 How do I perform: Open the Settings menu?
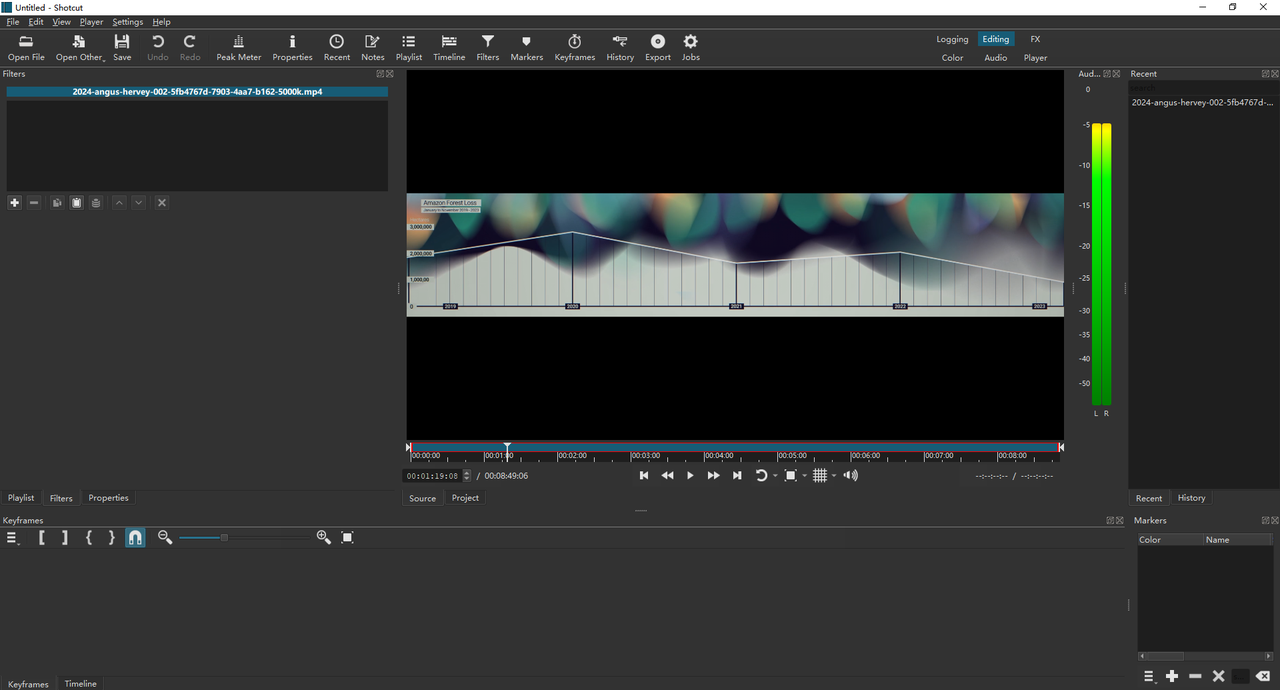tap(127, 22)
